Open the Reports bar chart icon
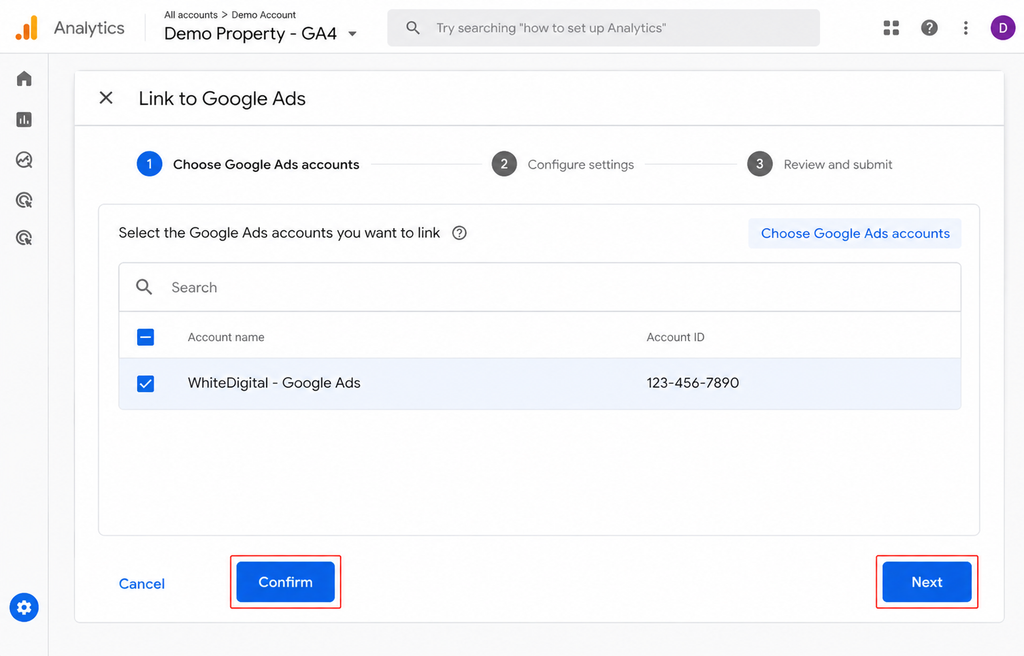Viewport: 1024px width, 656px height. click(24, 120)
